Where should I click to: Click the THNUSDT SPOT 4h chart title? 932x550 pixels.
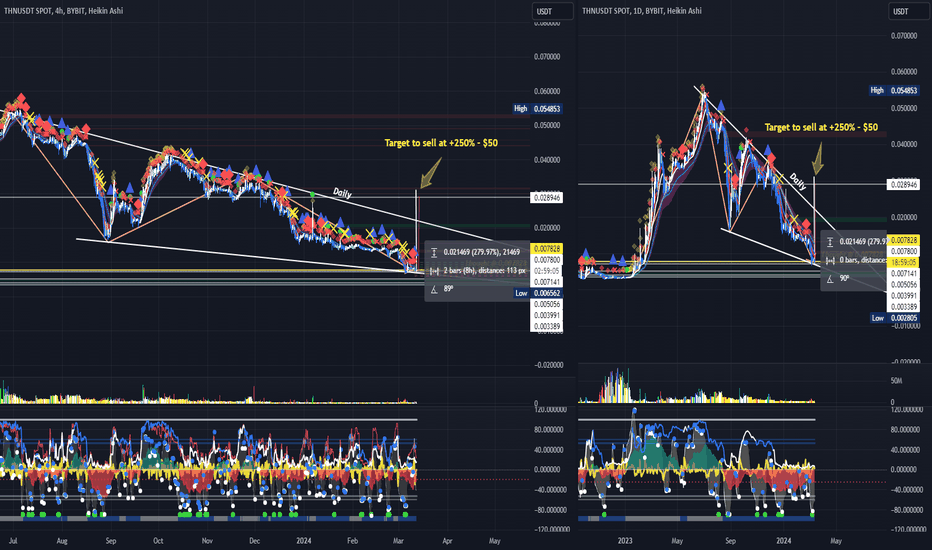coord(63,11)
